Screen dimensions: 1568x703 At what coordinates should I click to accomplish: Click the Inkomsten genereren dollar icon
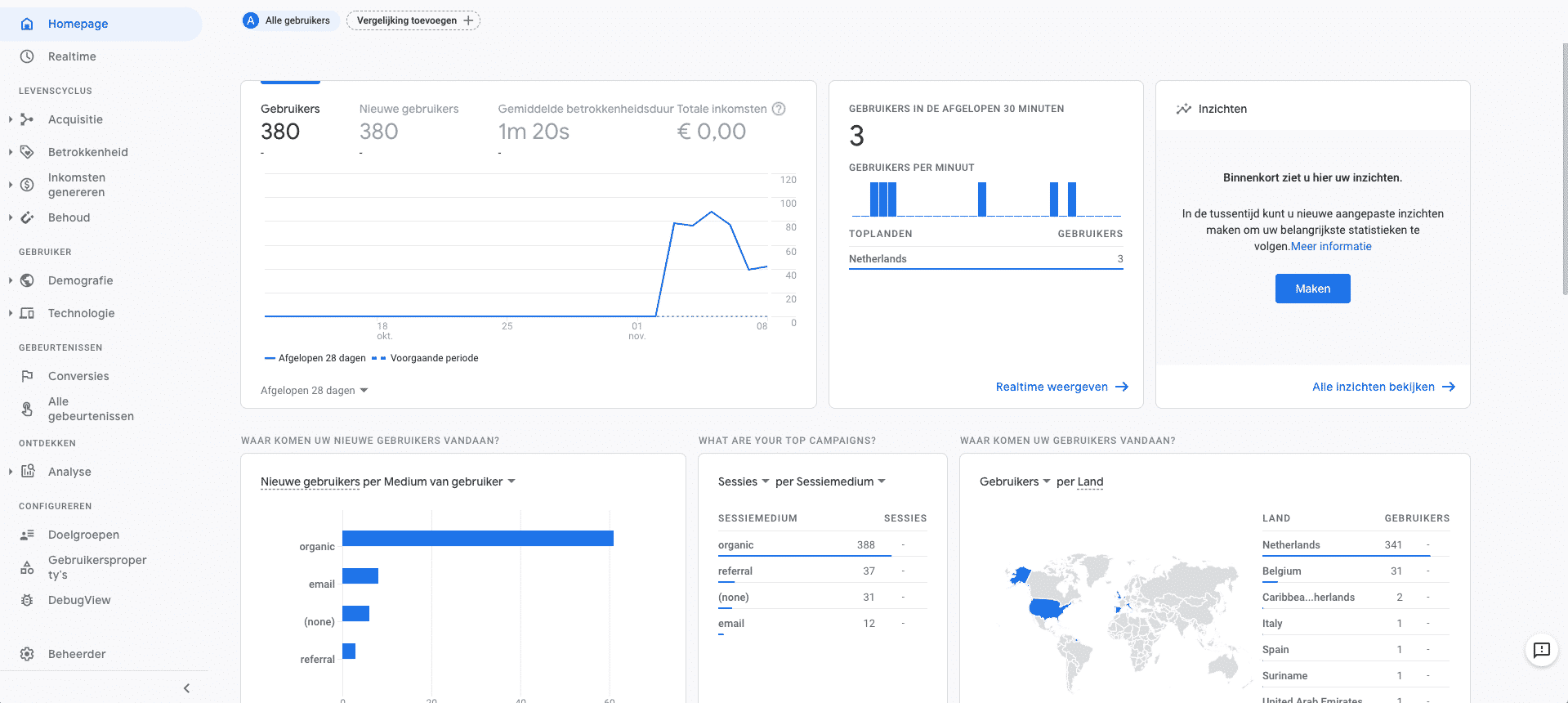coord(27,185)
